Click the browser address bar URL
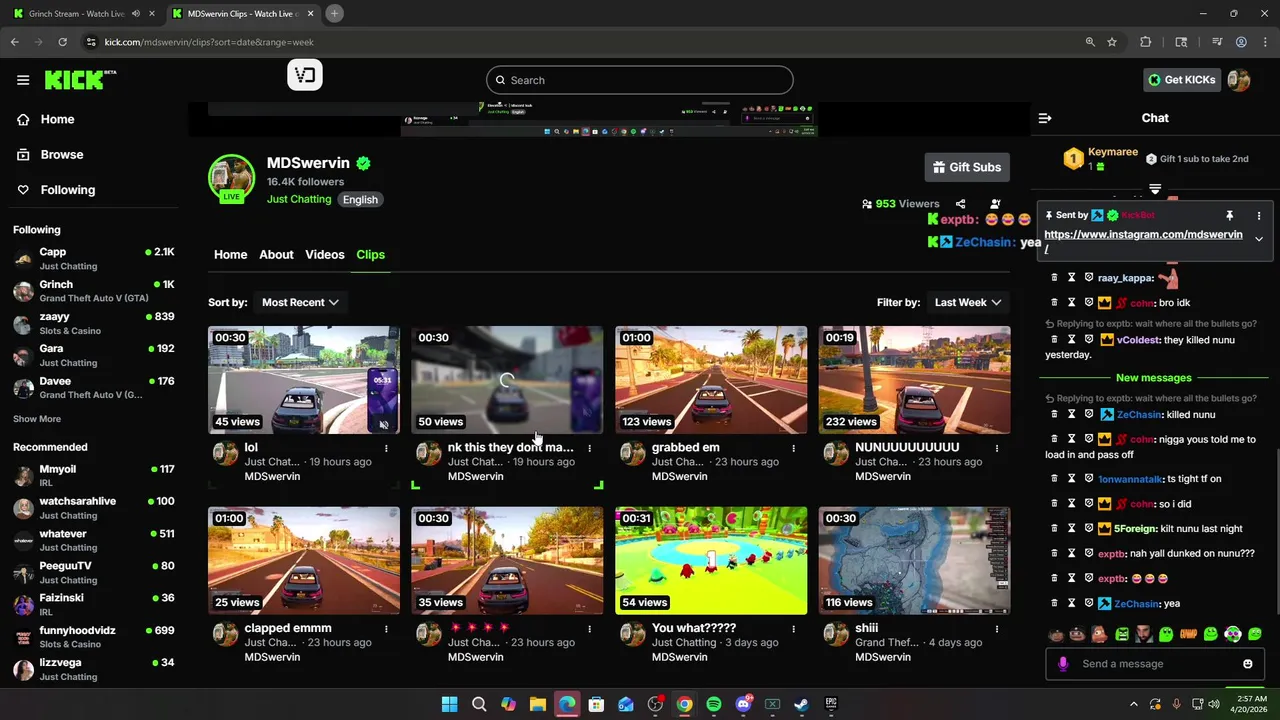The image size is (1280, 720). tap(209, 42)
